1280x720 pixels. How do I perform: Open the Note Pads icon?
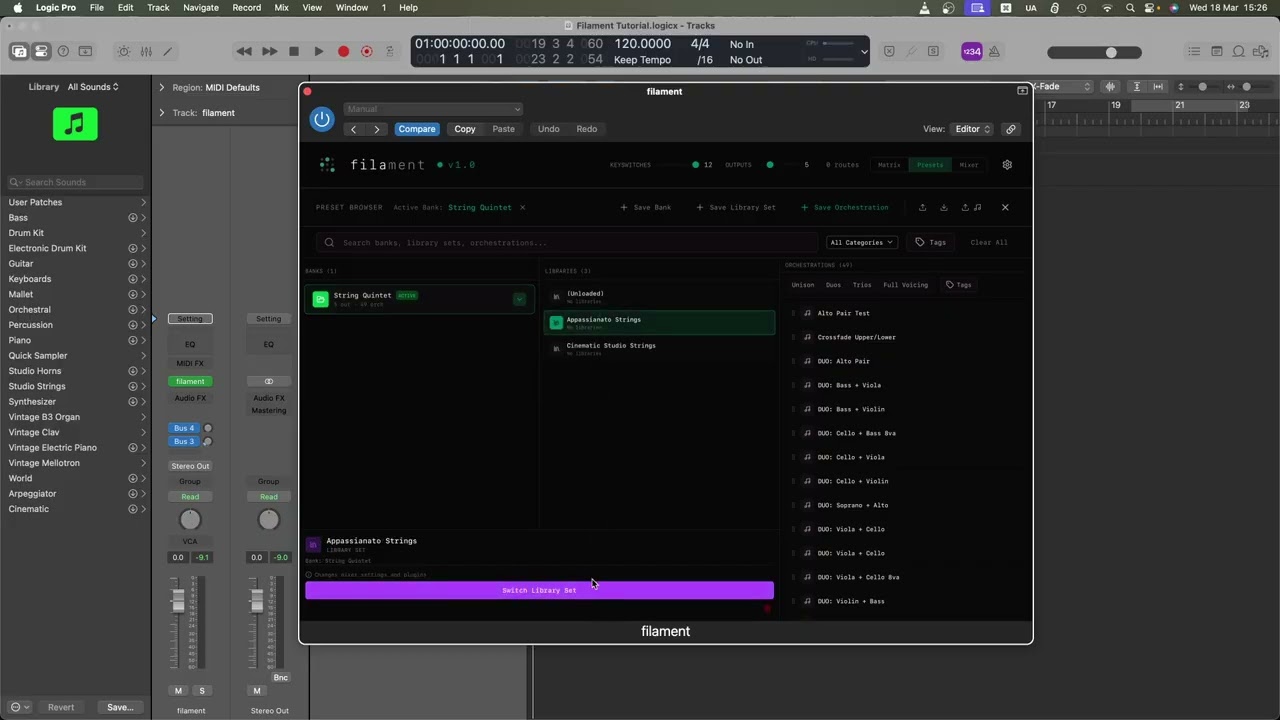click(1216, 52)
